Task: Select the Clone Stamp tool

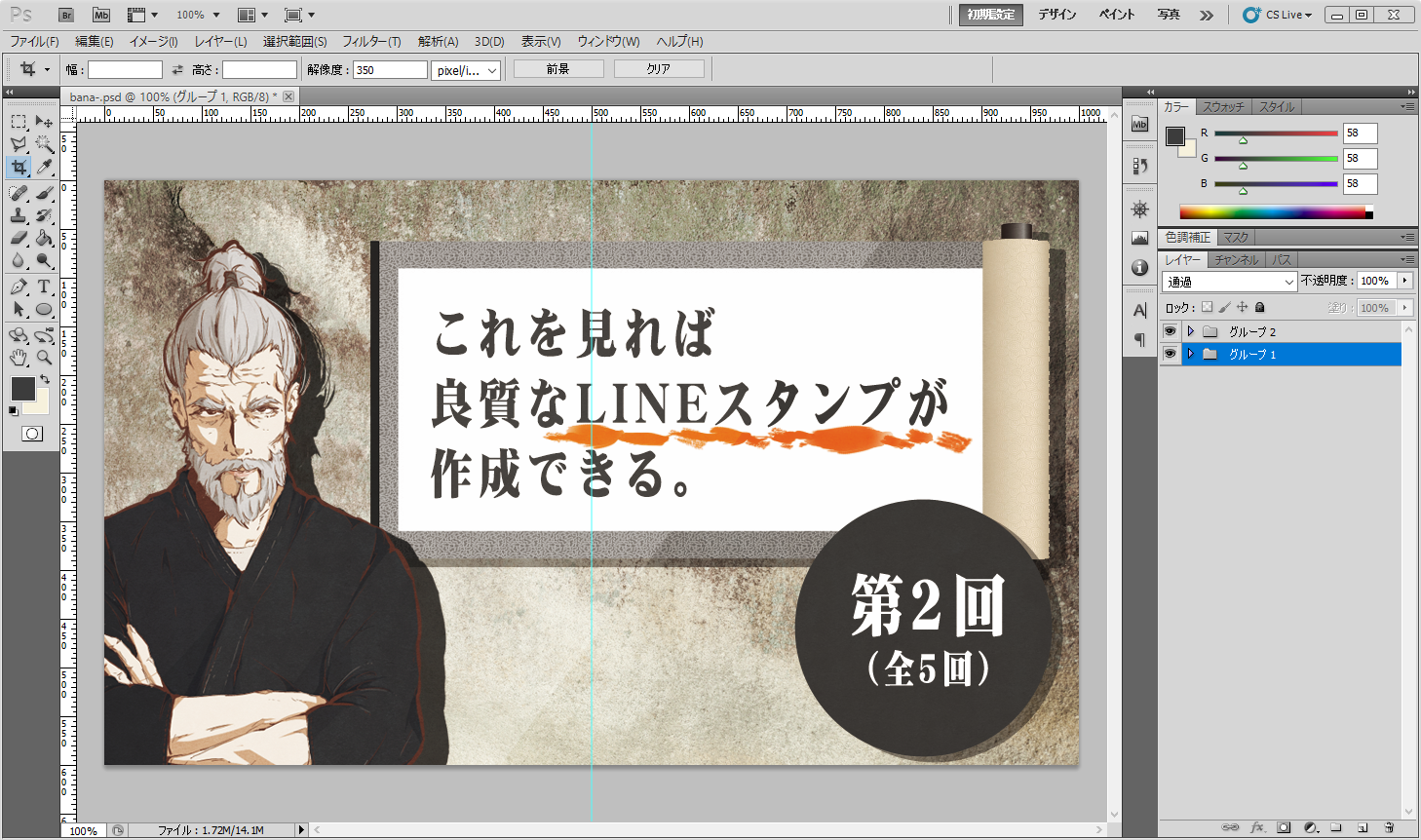Action: point(19,215)
